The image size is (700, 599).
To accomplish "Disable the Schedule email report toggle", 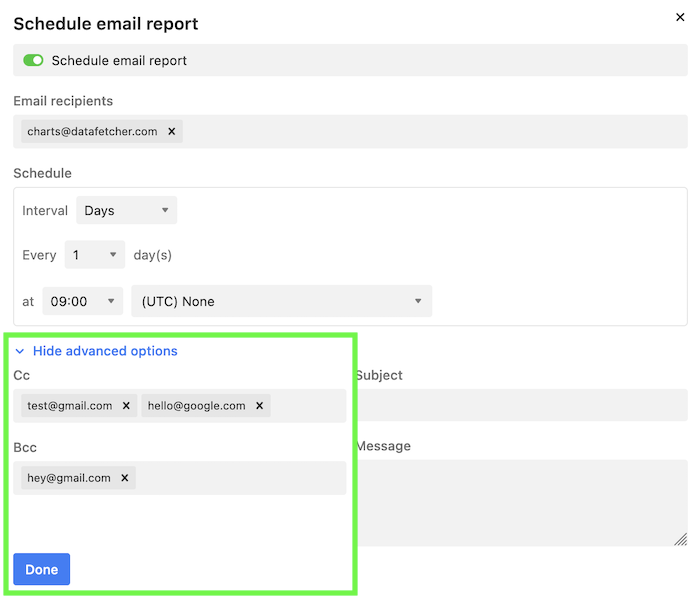I will point(34,60).
